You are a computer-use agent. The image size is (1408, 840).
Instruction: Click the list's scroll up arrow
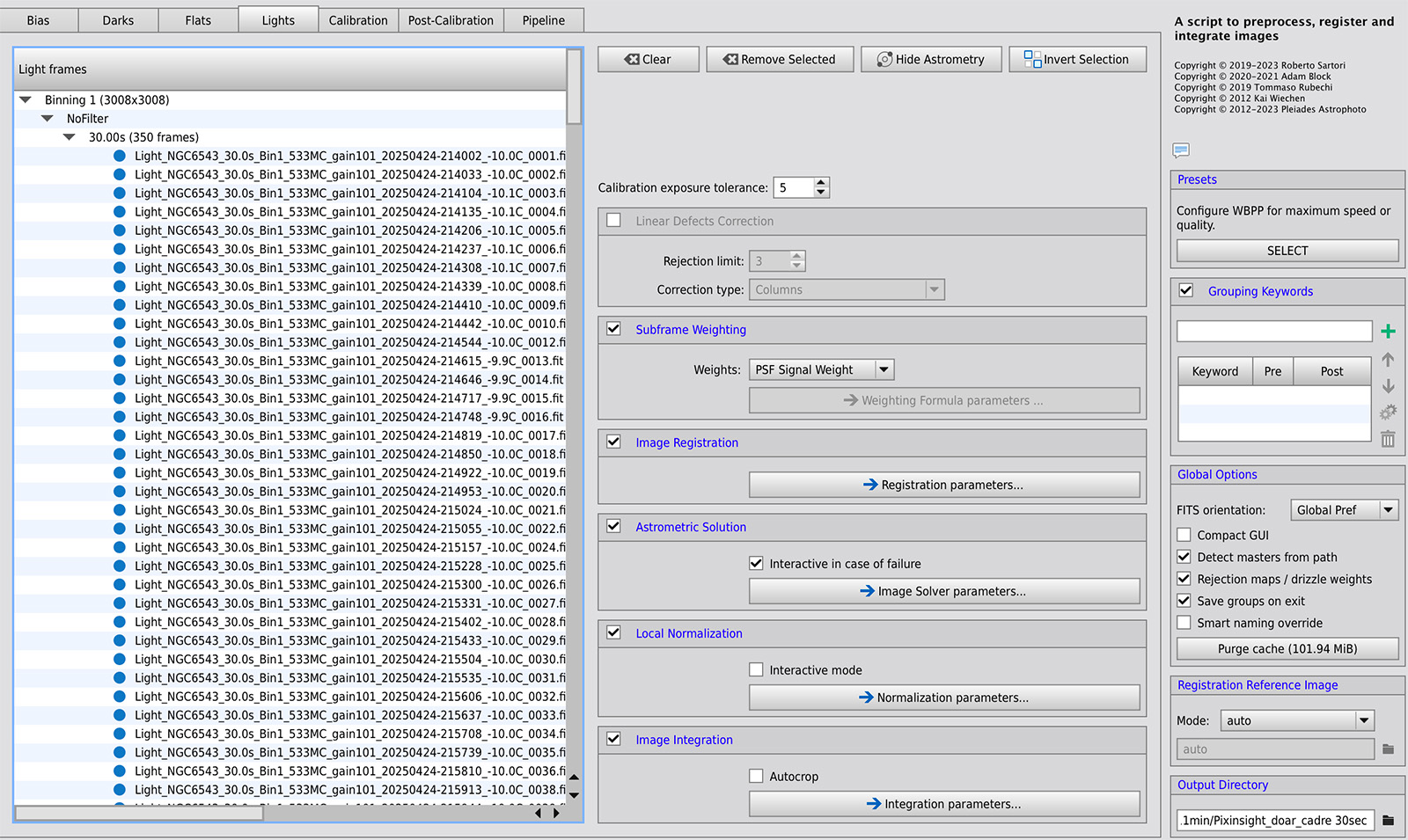(574, 778)
